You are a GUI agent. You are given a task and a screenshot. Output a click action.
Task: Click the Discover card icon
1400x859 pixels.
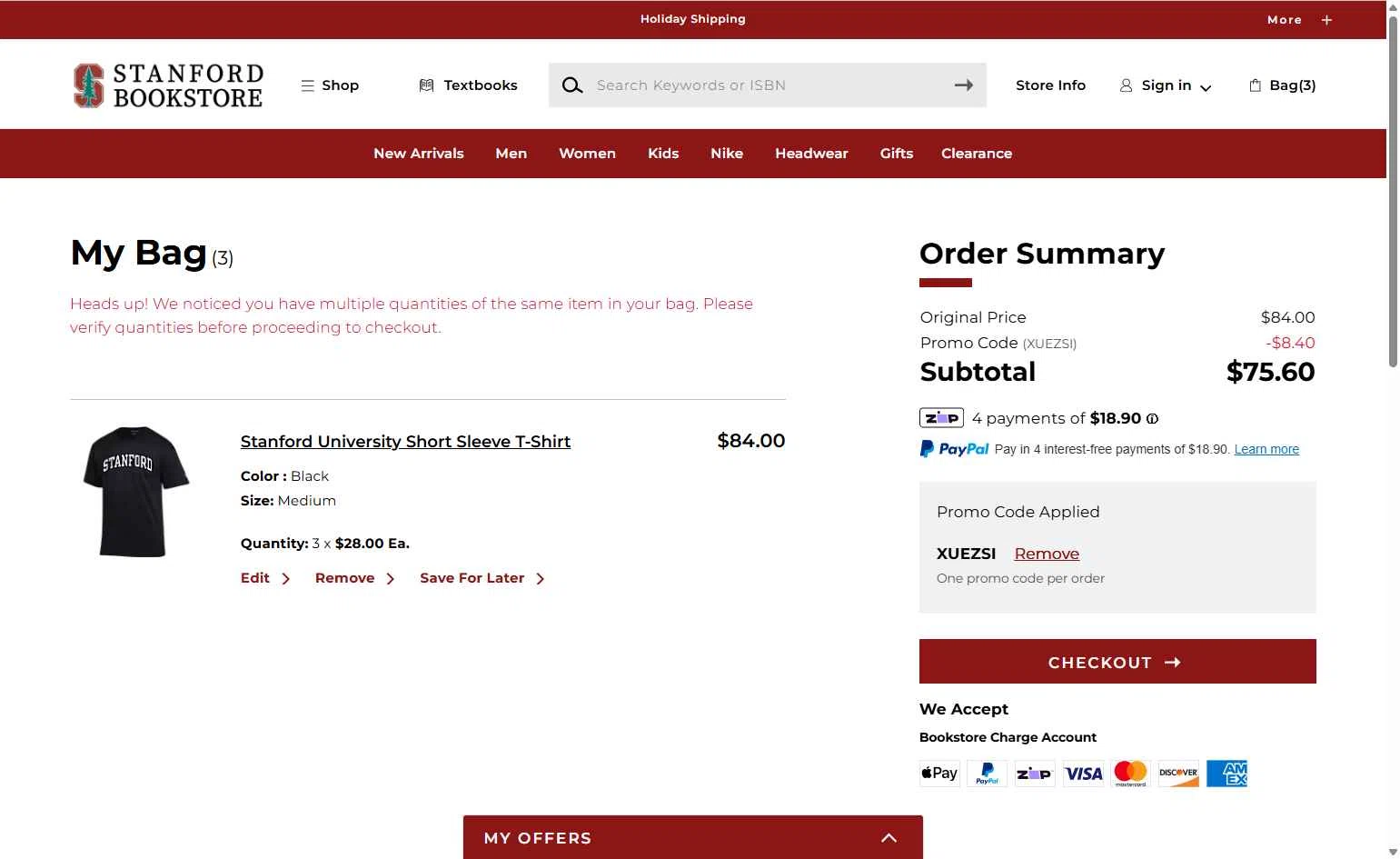click(x=1178, y=774)
